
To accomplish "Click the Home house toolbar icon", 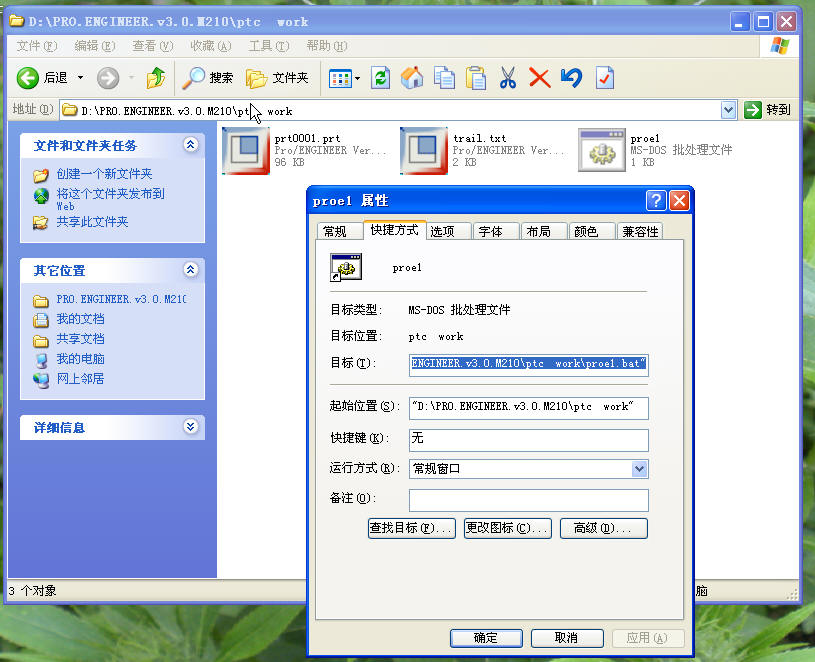I will click(412, 78).
